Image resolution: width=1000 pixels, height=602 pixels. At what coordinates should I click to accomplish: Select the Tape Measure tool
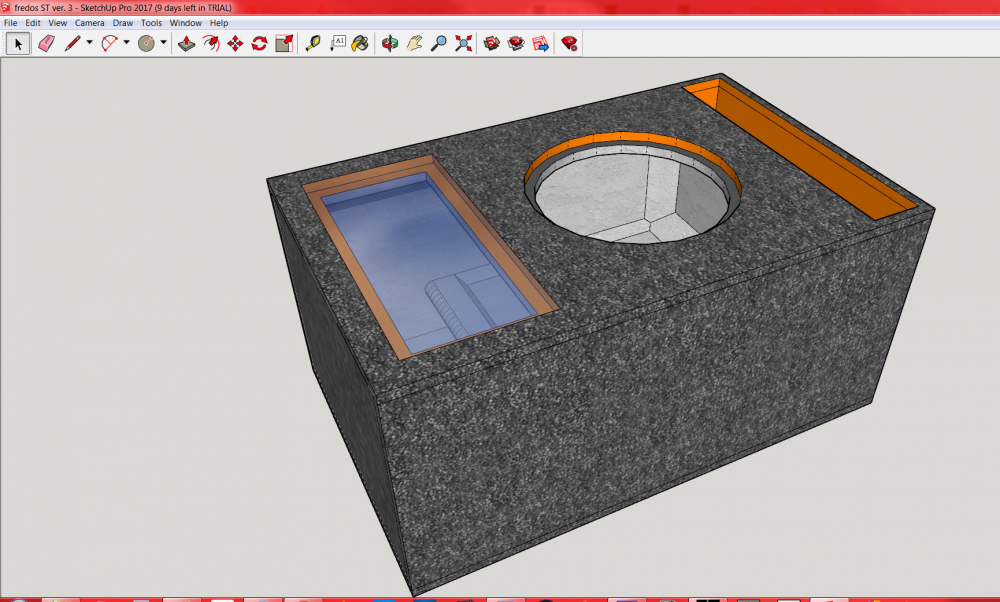pyautogui.click(x=312, y=43)
